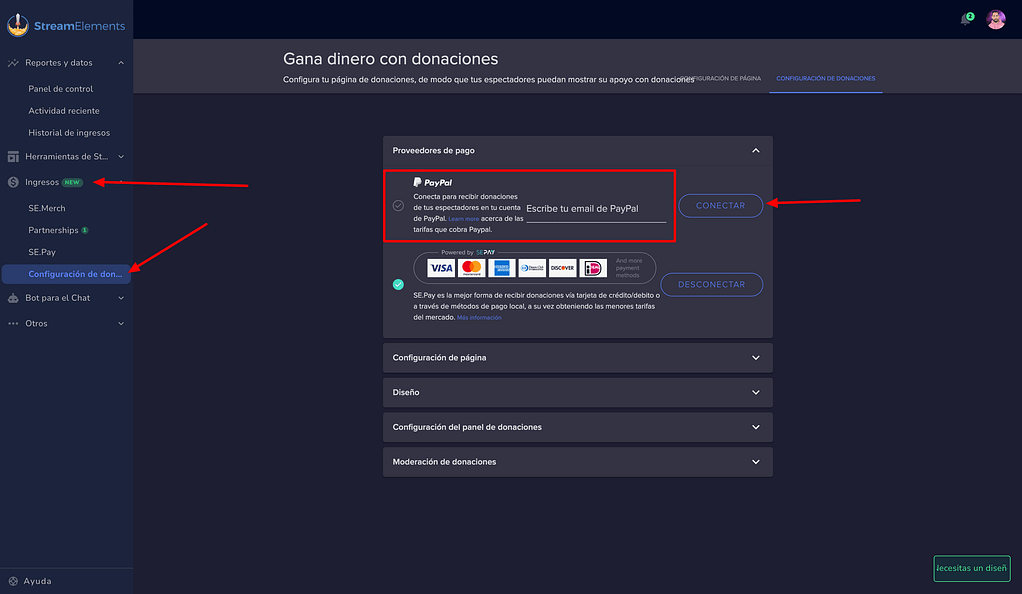Viewport: 1022px width, 594px height.
Task: Open the user profile avatar
Action: [x=995, y=20]
